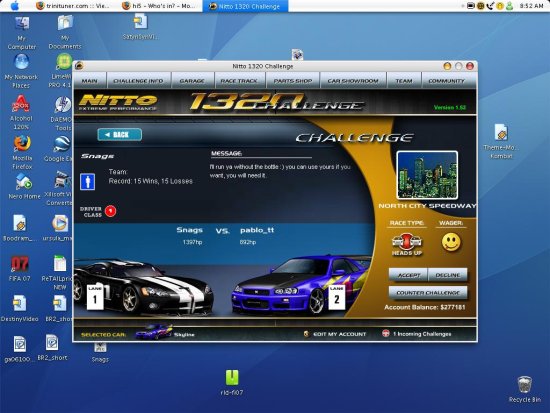Viewport: 550px width, 413px height.
Task: Click the clock showing 8:52 AM
Action: coord(531,6)
